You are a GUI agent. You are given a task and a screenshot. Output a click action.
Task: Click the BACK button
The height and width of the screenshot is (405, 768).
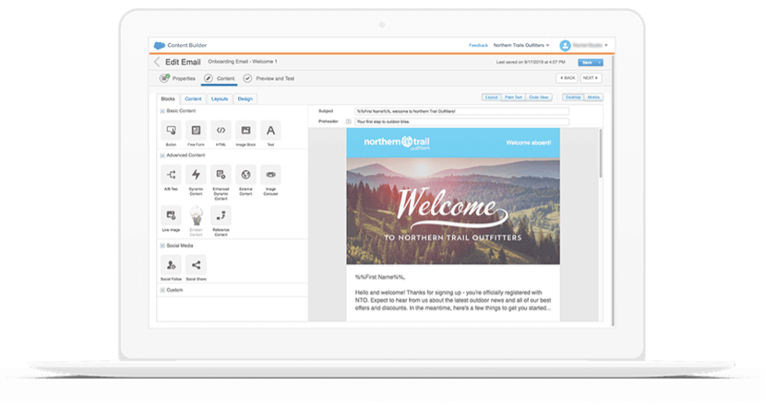coord(568,78)
